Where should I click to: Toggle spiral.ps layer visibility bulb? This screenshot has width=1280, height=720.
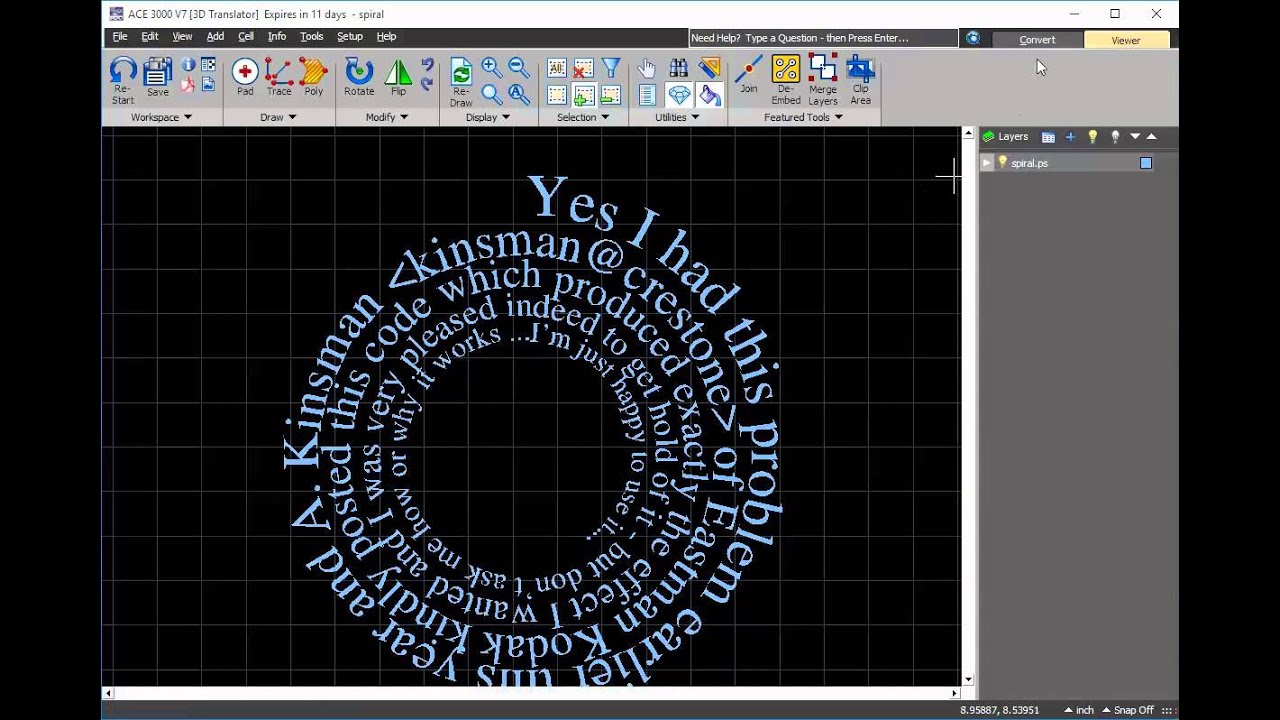coord(1002,163)
